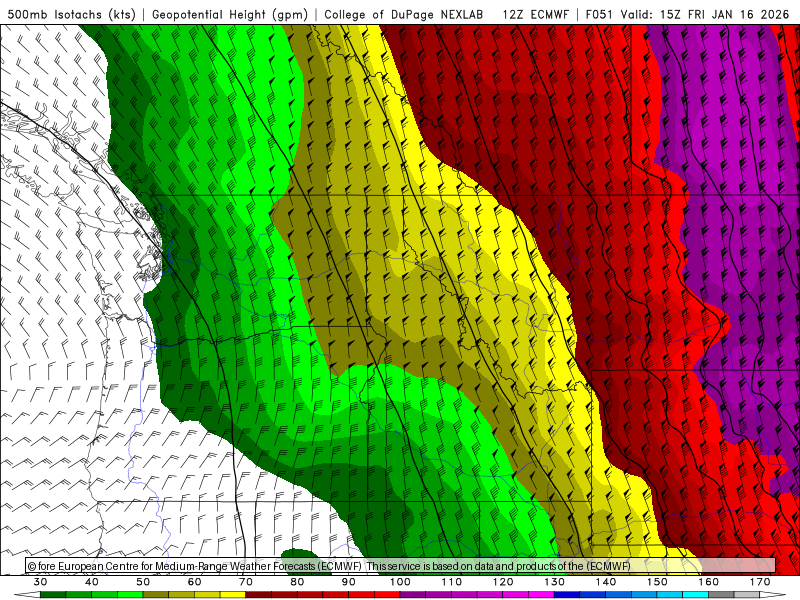Click the 'College of DuPage NEXLAB' header text
Viewport: 800px width, 600px height.
point(404,15)
